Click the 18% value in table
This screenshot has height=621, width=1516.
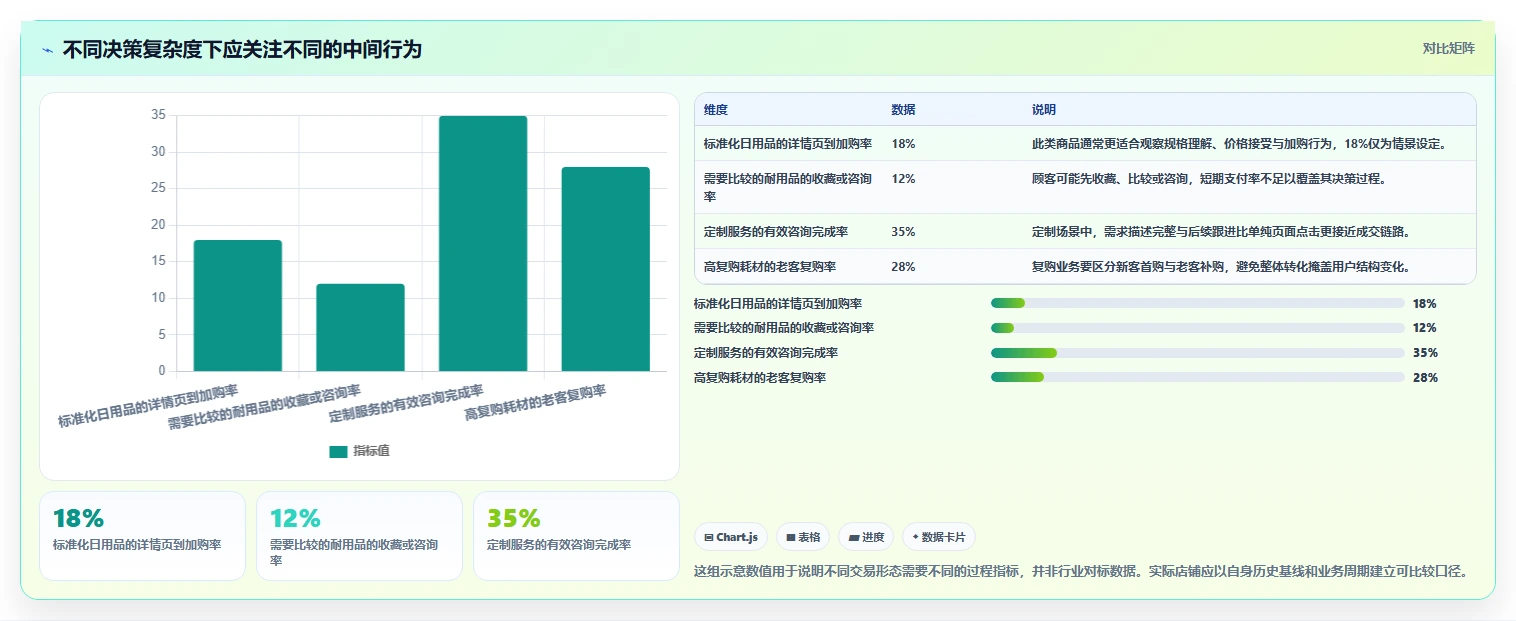click(903, 144)
